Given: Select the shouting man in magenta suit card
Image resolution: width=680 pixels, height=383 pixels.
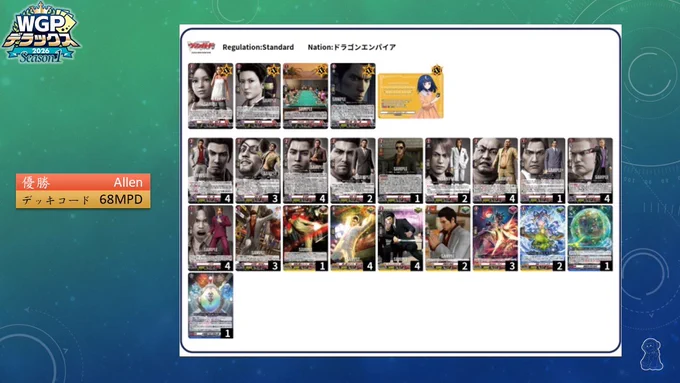Looking at the screenshot, I should pos(210,238).
